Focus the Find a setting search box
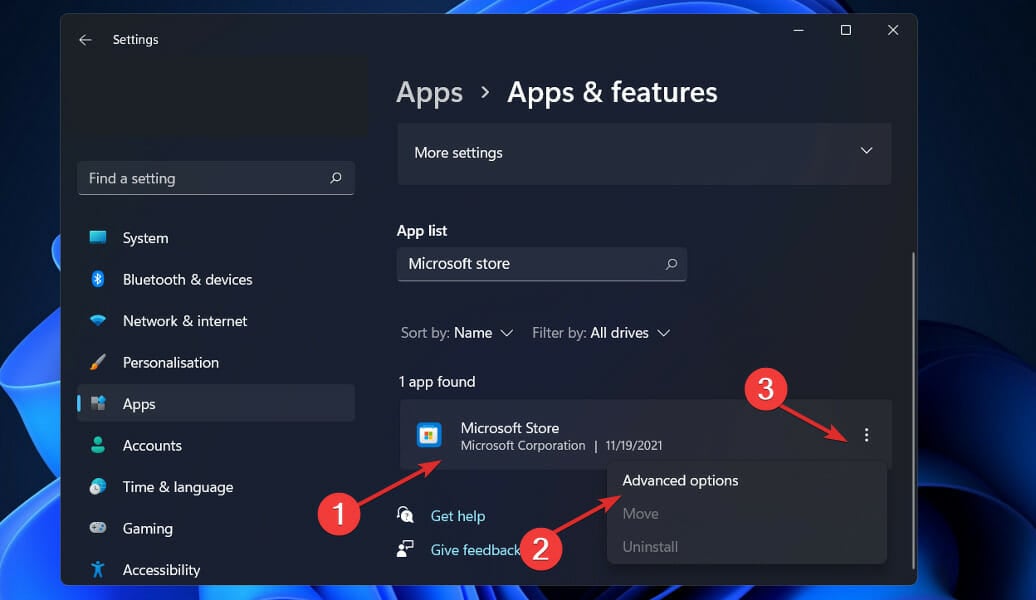The image size is (1036, 600). [x=216, y=178]
